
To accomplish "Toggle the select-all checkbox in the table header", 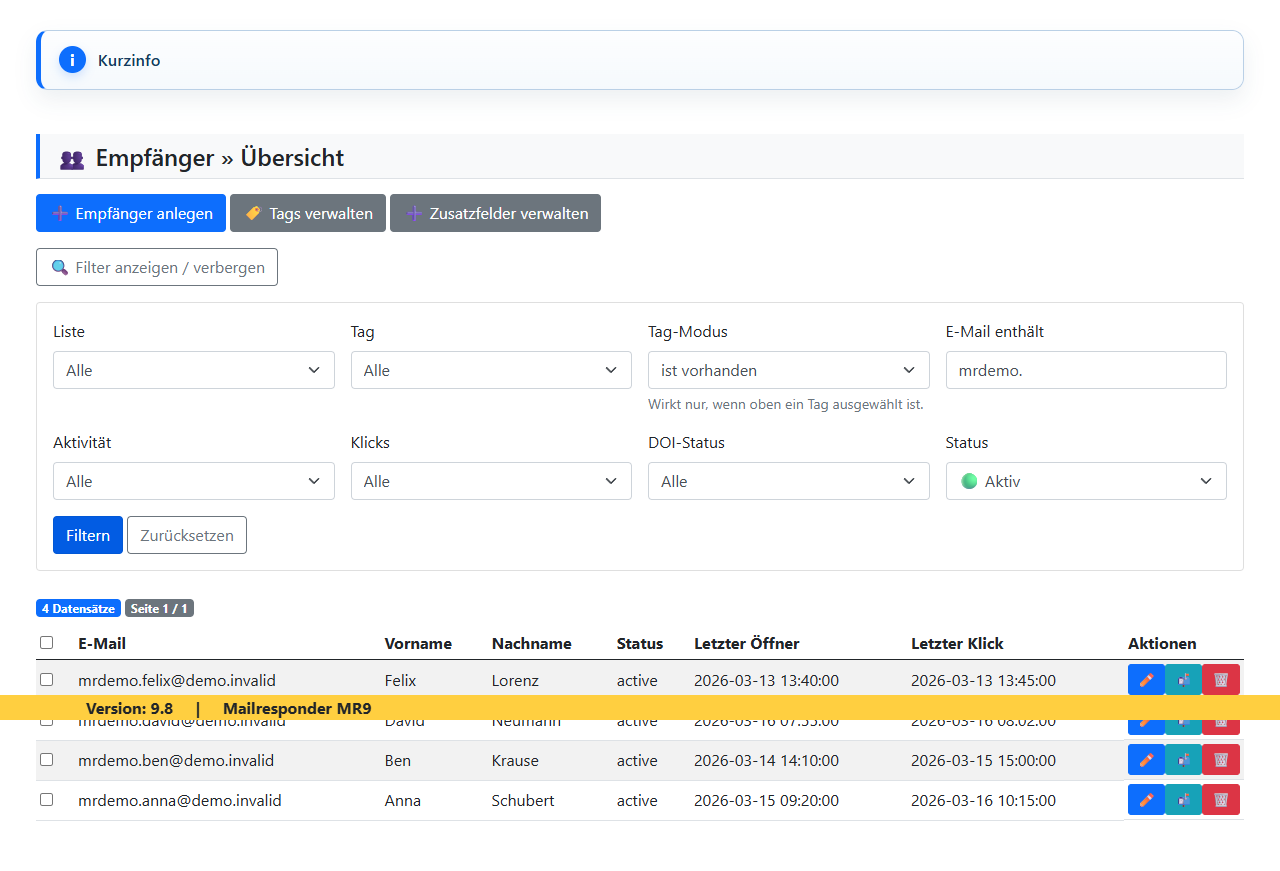I will (x=46, y=643).
